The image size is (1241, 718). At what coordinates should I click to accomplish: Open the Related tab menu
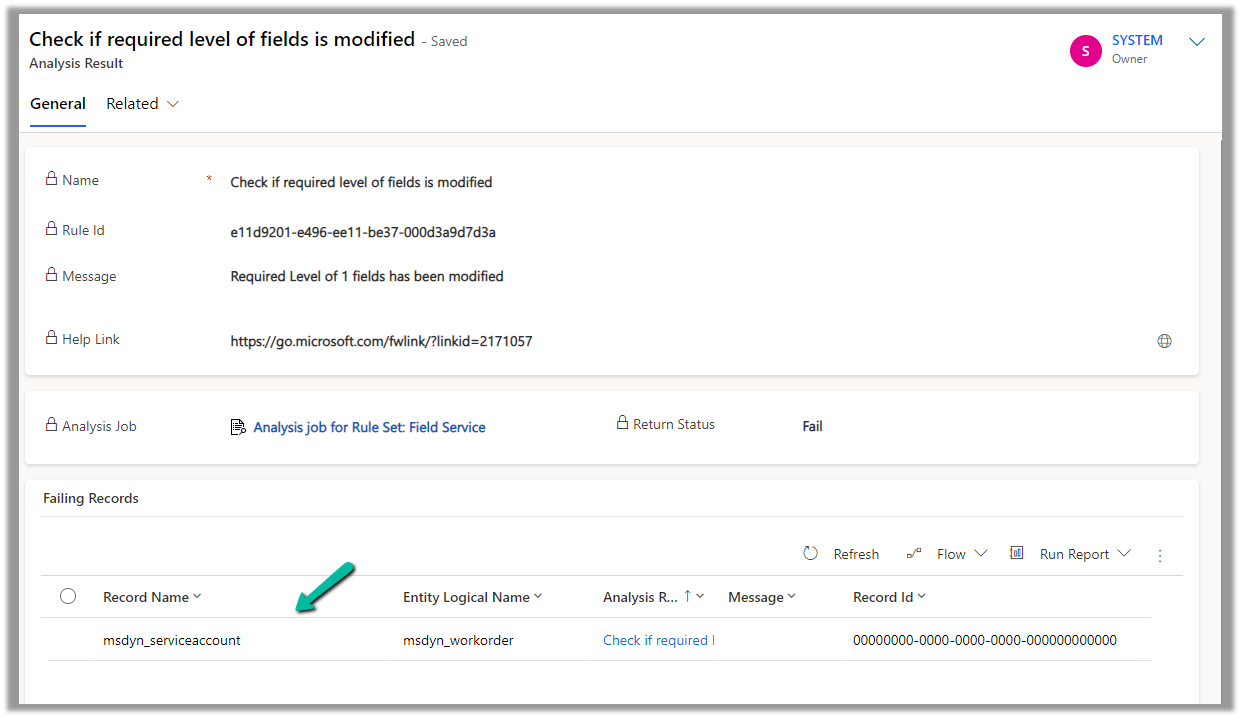(142, 104)
